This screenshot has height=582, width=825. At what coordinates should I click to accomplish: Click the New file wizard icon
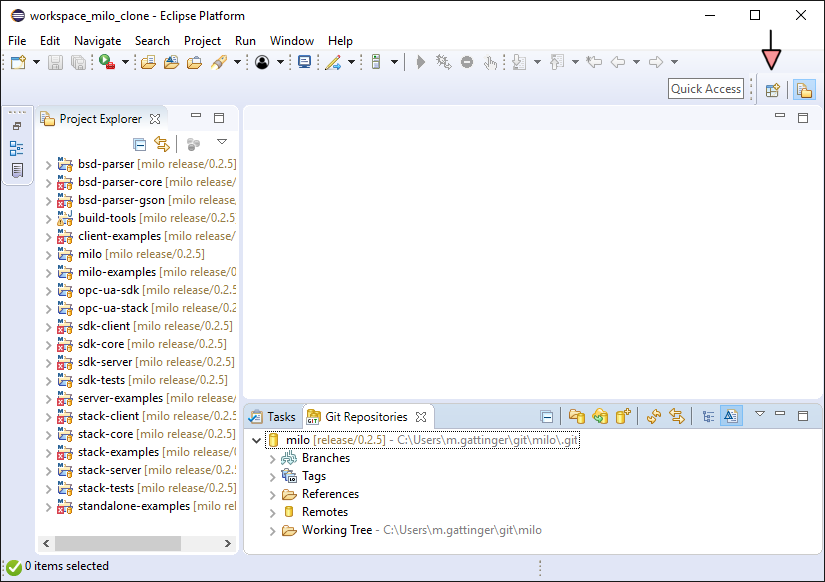pyautogui.click(x=18, y=62)
